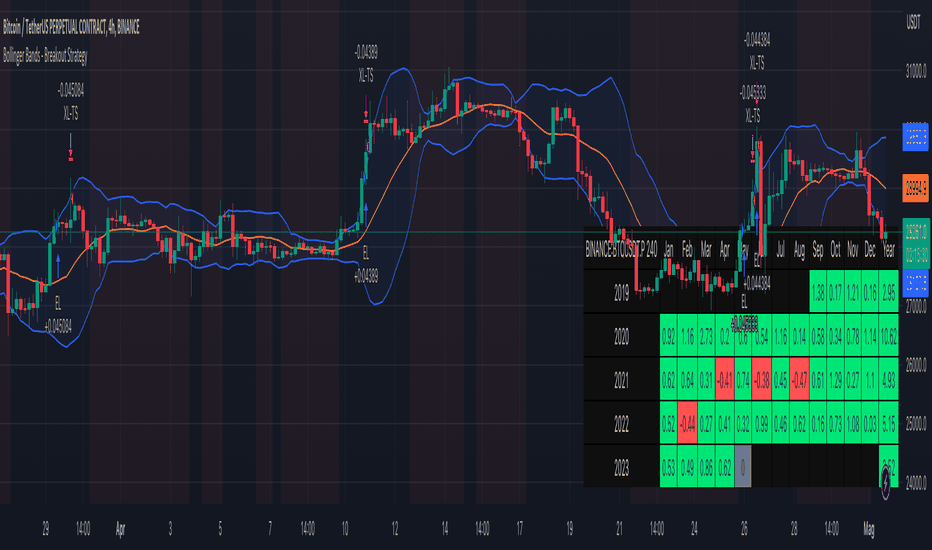Image resolution: width=932 pixels, height=550 pixels.
Task: Click the upper blue price label on axis
Action: pos(915,137)
